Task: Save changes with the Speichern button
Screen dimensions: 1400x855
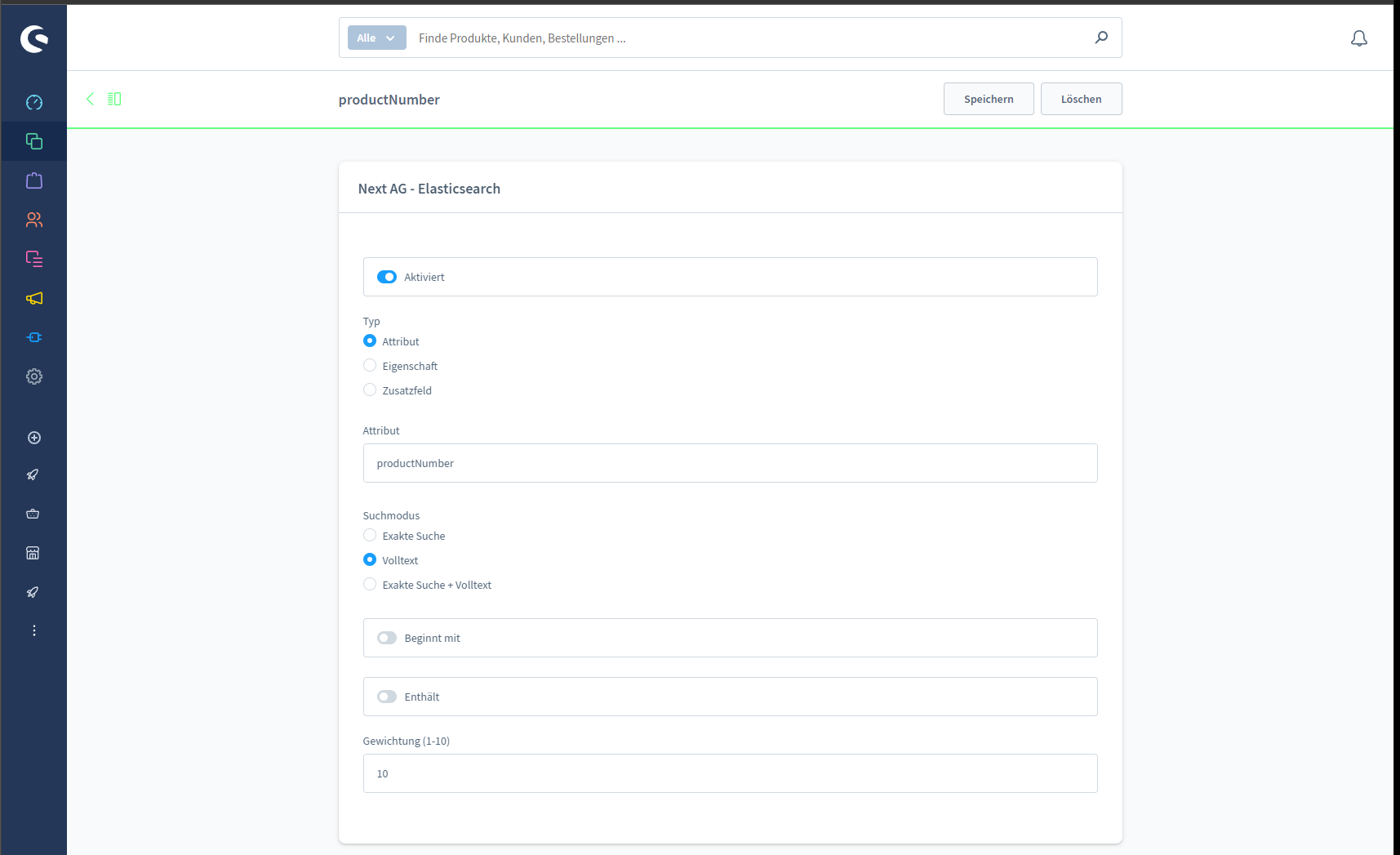Action: tap(988, 99)
